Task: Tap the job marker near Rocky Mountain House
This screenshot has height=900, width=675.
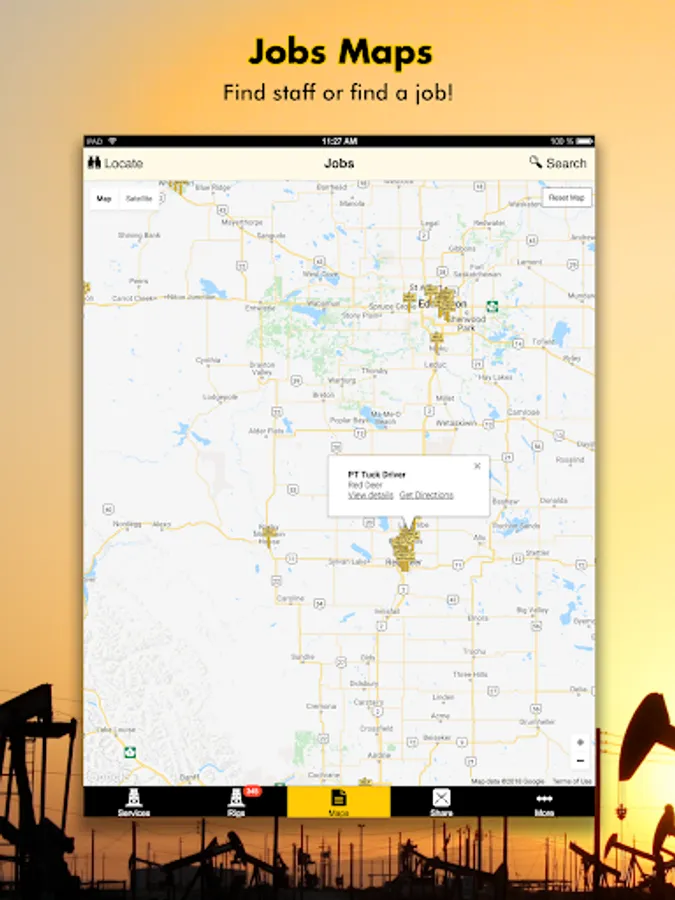Action: click(x=269, y=534)
